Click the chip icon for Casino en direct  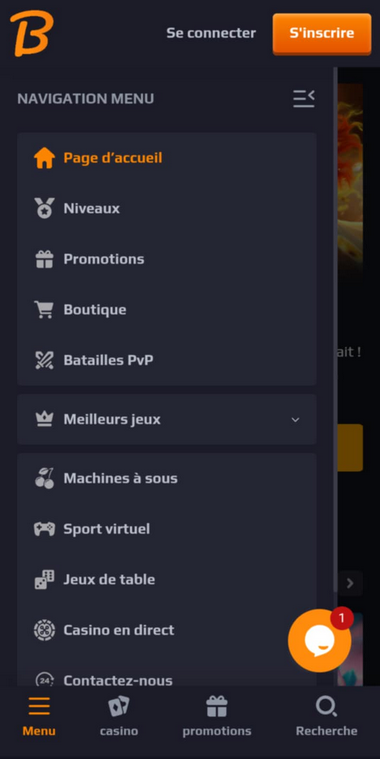44,630
